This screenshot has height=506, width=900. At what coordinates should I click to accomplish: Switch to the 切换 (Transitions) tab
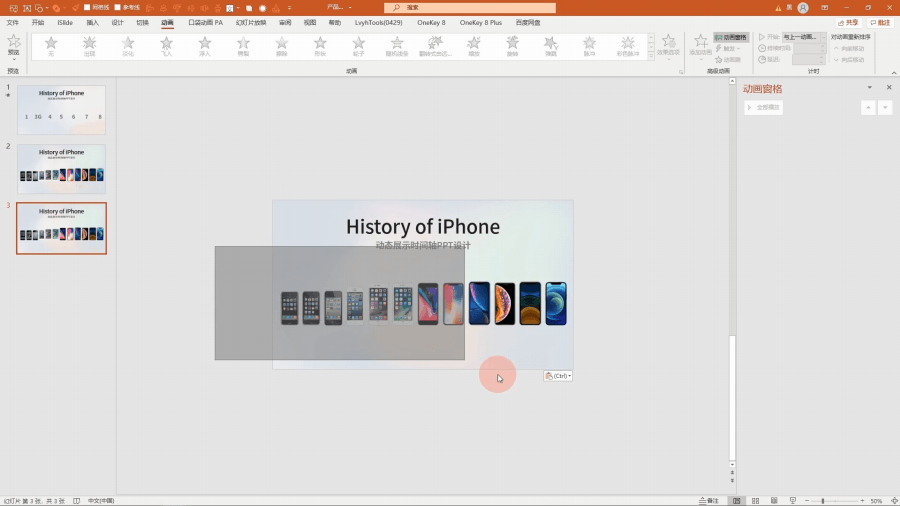(x=142, y=22)
